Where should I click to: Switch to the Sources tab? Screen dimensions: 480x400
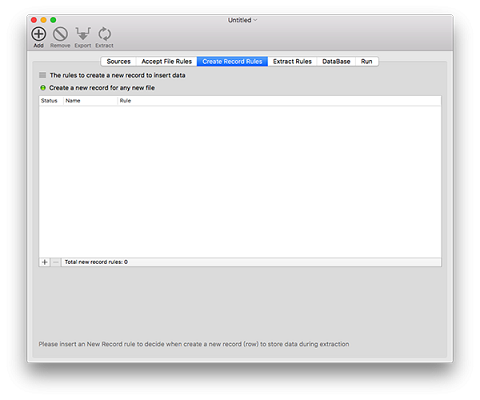pyautogui.click(x=118, y=62)
